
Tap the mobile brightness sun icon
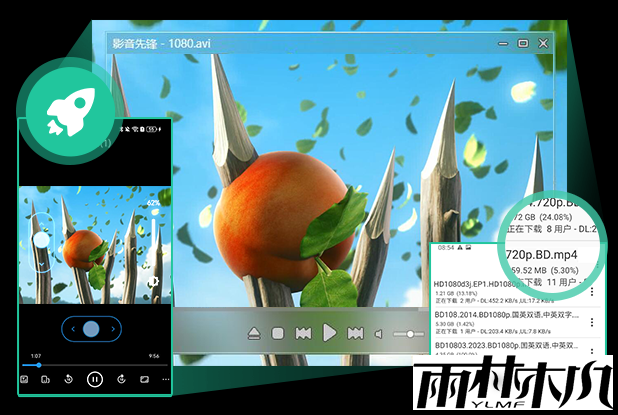pyautogui.click(x=154, y=282)
